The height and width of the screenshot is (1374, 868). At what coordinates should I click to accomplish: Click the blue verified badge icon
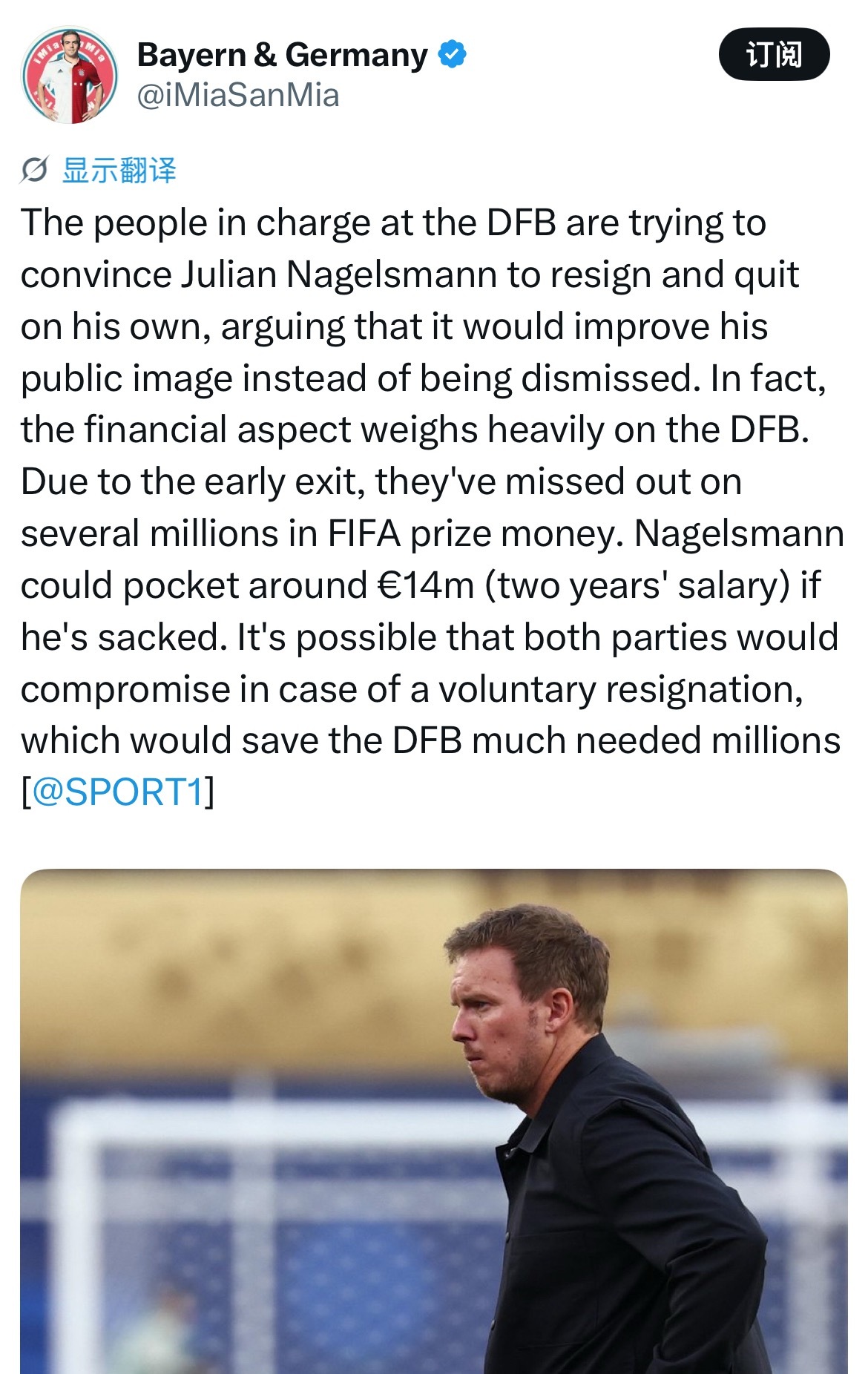pyautogui.click(x=453, y=55)
